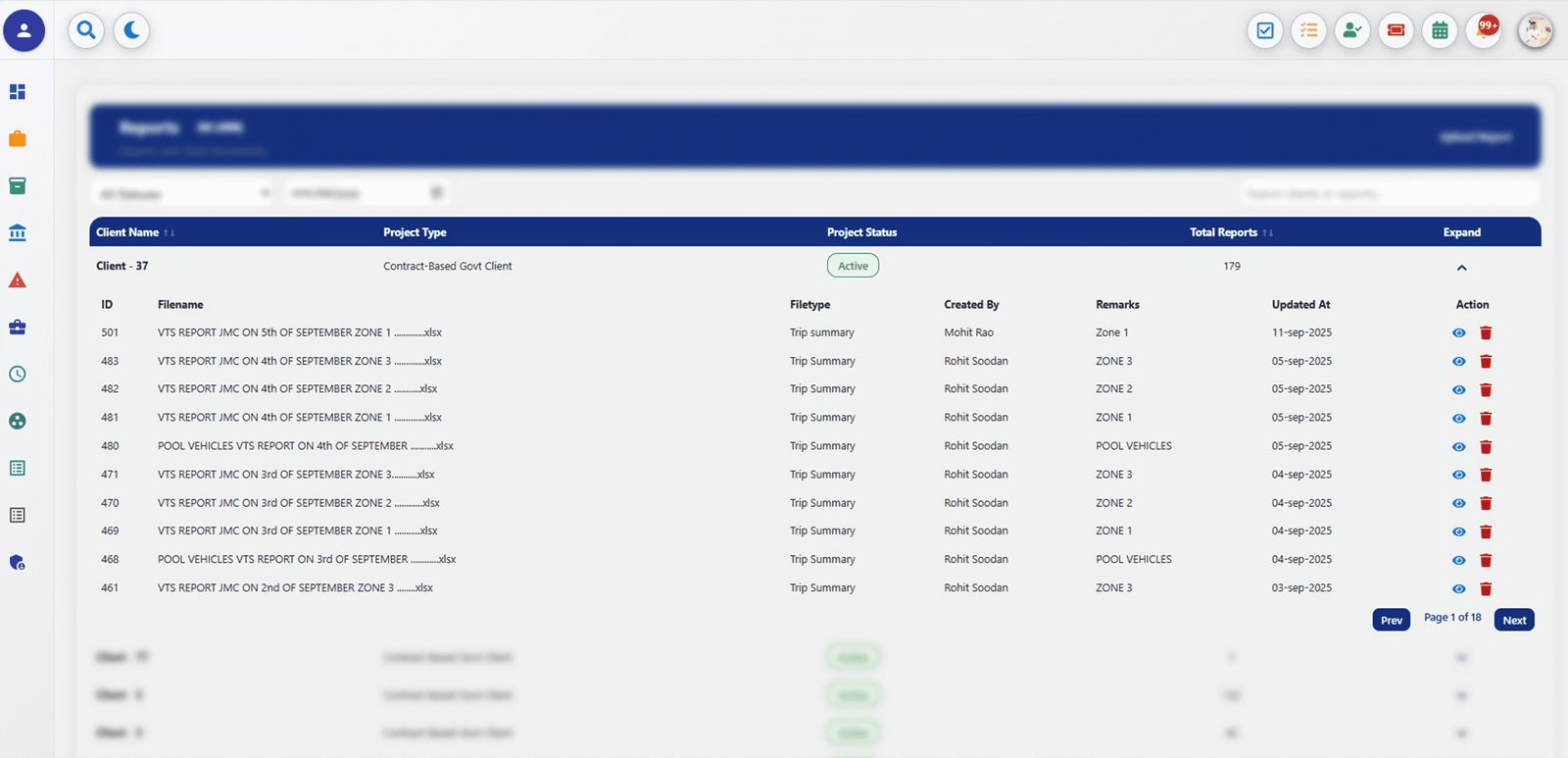1568x758 pixels.
Task: Delete report ID 480 pool vehicles
Action: point(1486,447)
